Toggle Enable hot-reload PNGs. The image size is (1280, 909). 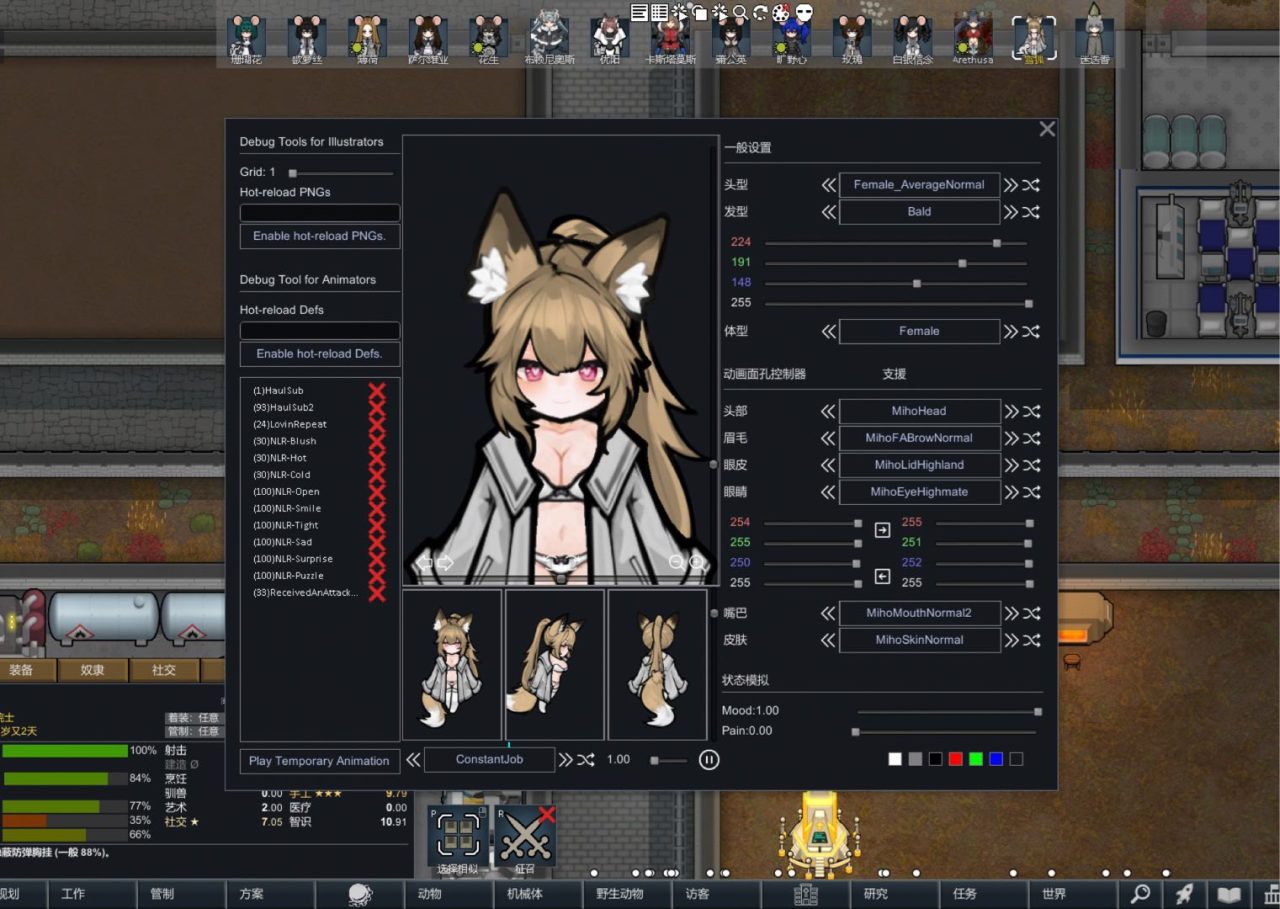[x=320, y=236]
